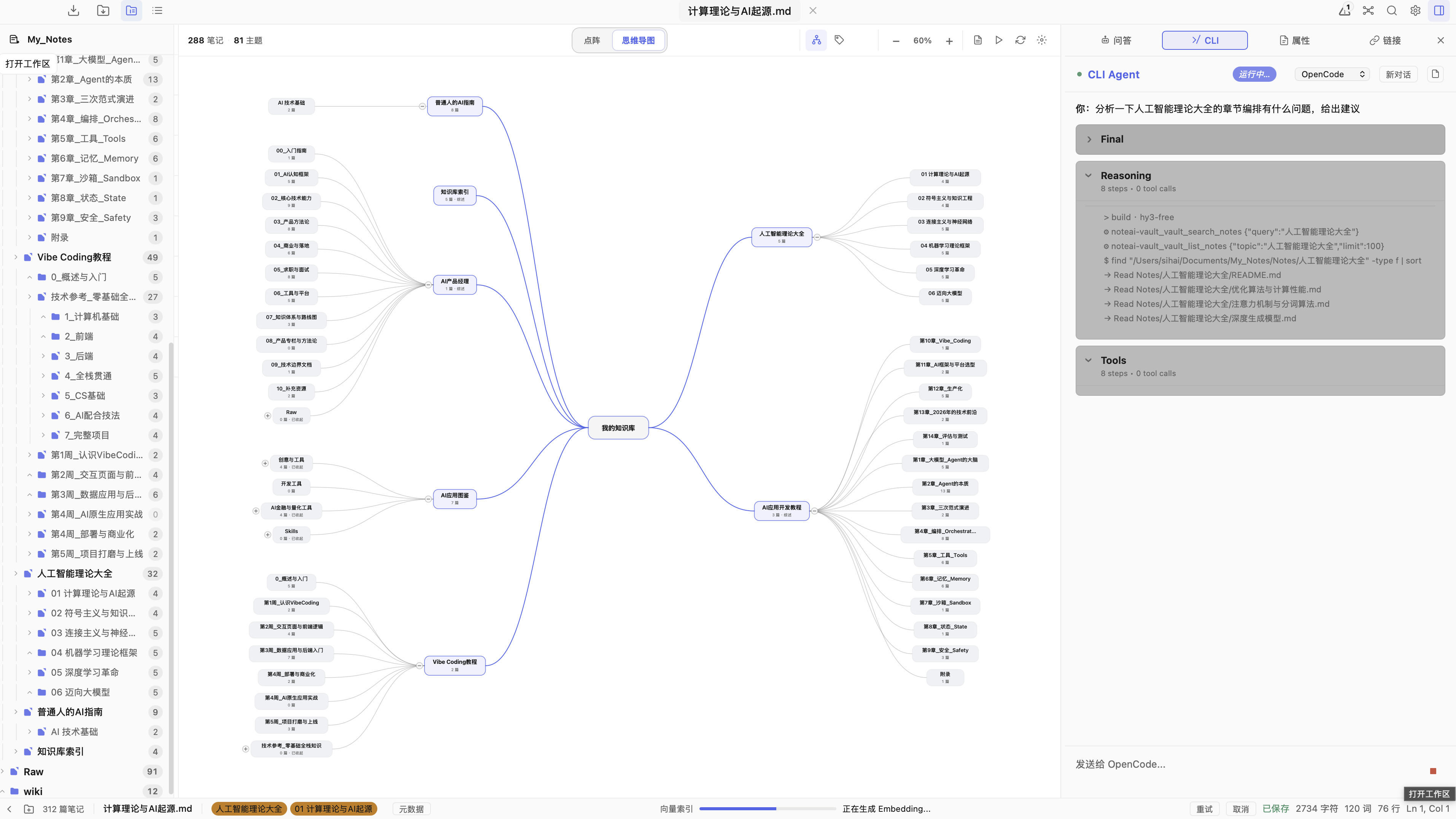Collapse the 普通人的AI指南 node branches

coord(422,106)
